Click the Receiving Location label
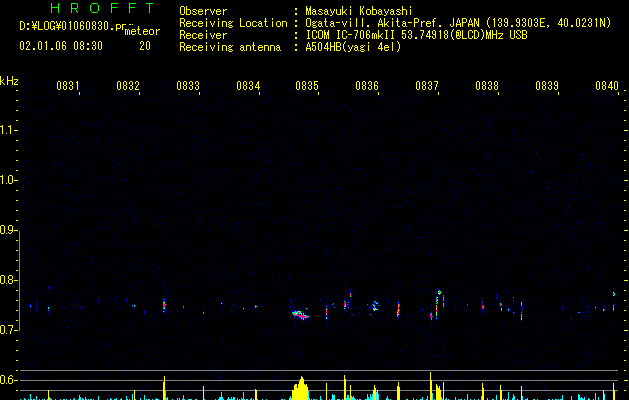The width and height of the screenshot is (629, 400). pos(233,23)
